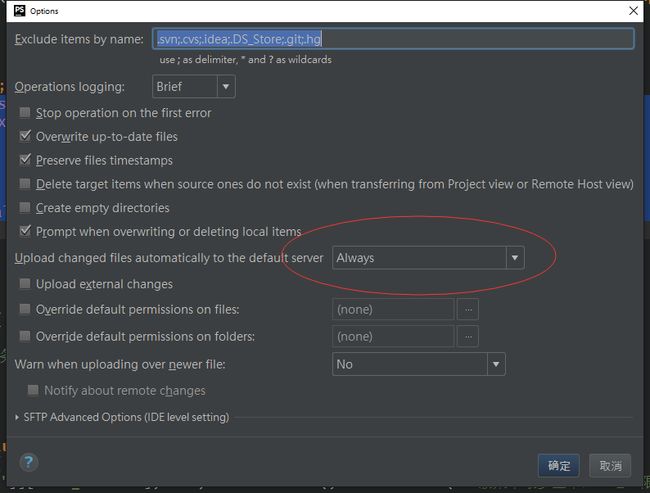The height and width of the screenshot is (493, 650).
Task: Open browse button for folder permissions
Action: 468,336
